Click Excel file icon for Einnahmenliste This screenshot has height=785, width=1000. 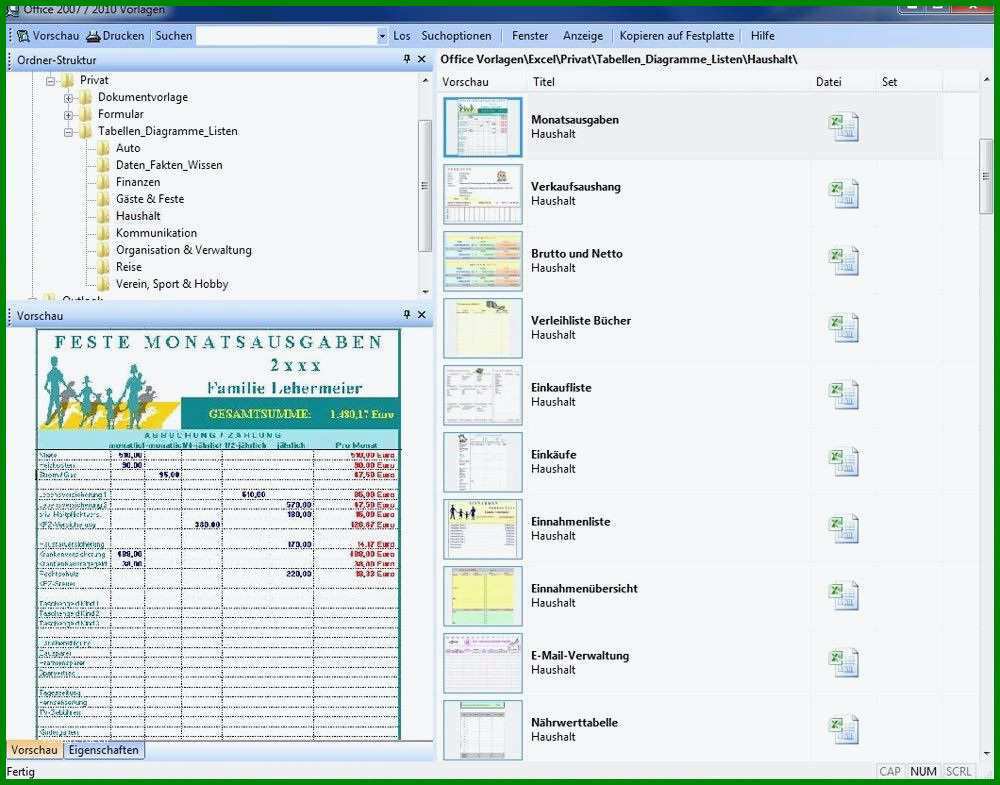pos(844,529)
